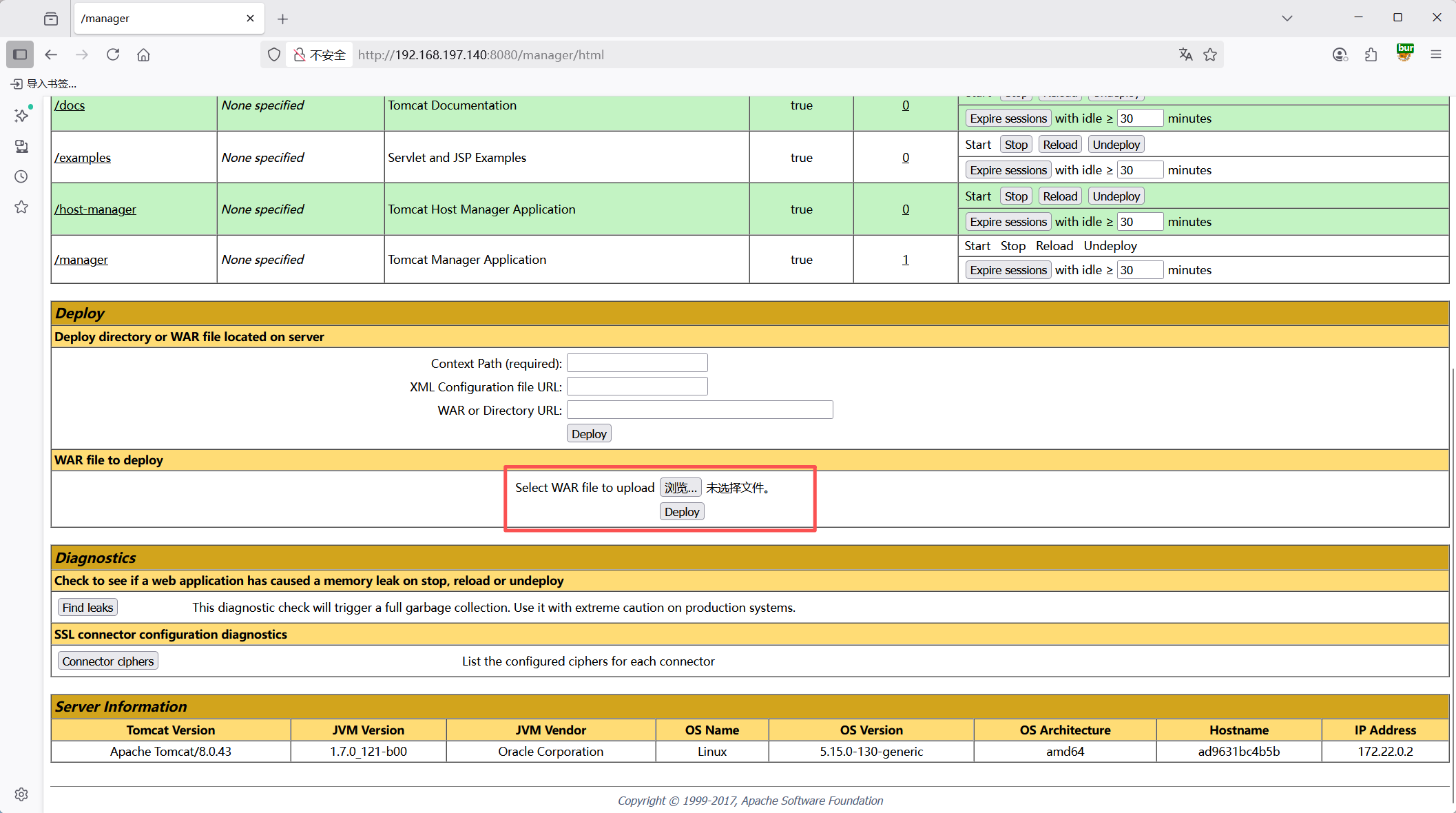Image resolution: width=1456 pixels, height=813 pixels.
Task: Expire sessions for /docs
Action: tap(1008, 119)
